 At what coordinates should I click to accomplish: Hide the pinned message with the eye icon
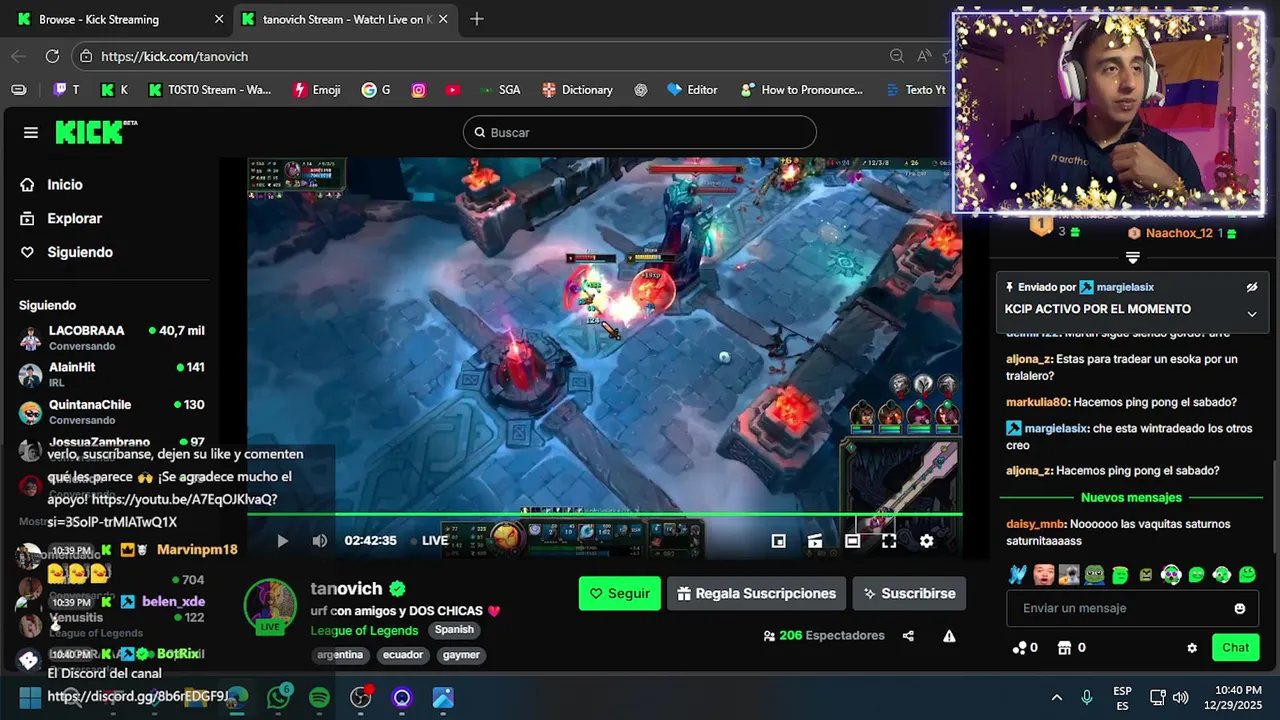(1251, 287)
